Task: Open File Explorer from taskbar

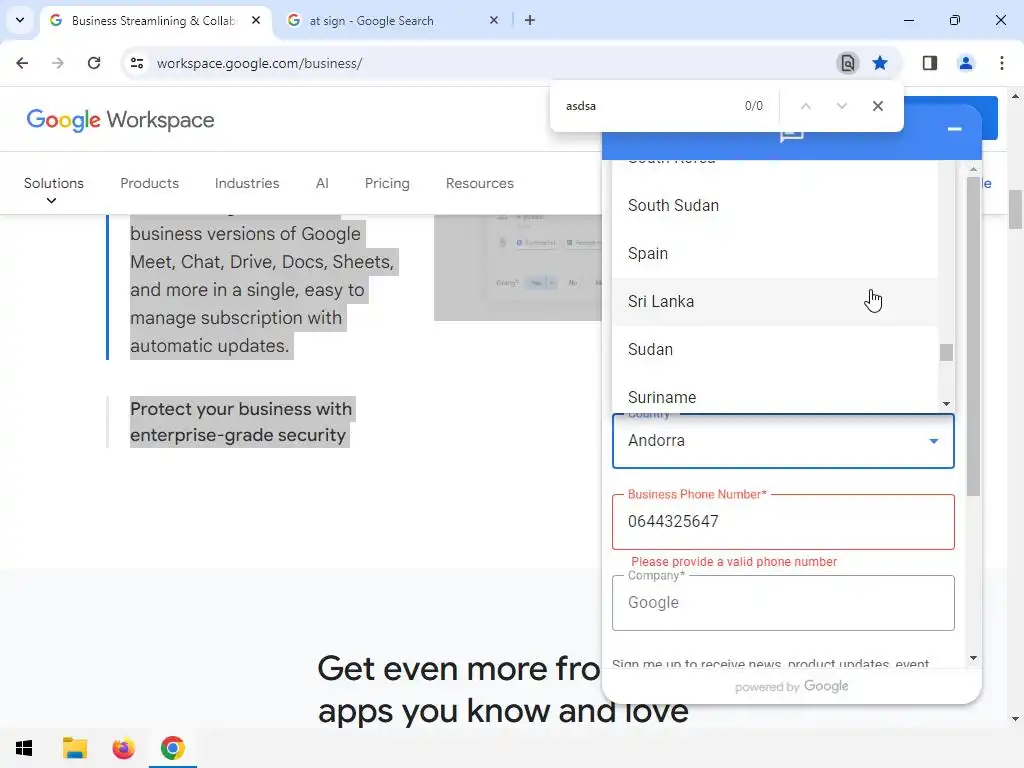Action: [x=74, y=748]
